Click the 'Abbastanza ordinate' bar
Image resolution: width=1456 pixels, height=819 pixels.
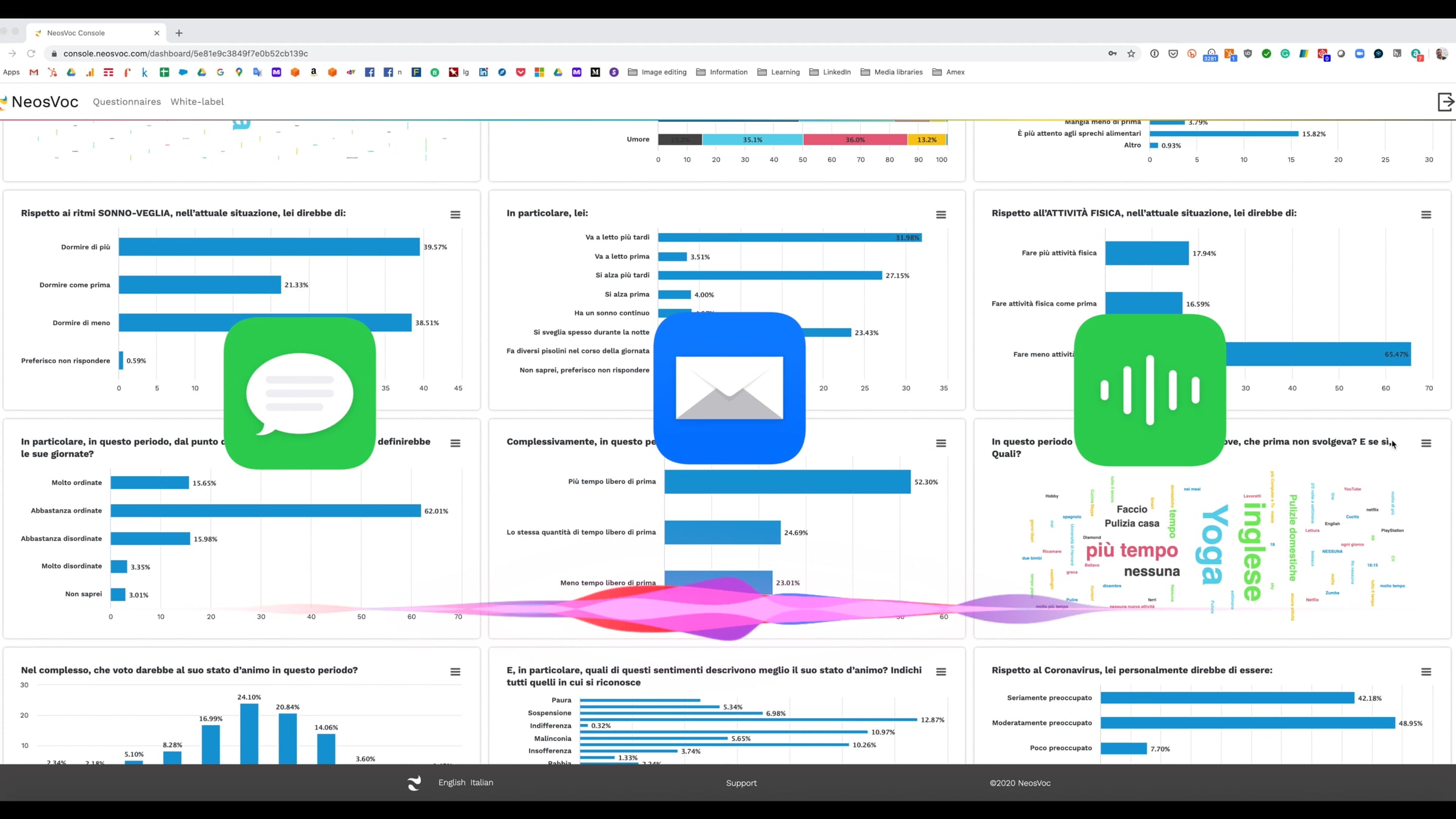coord(266,511)
